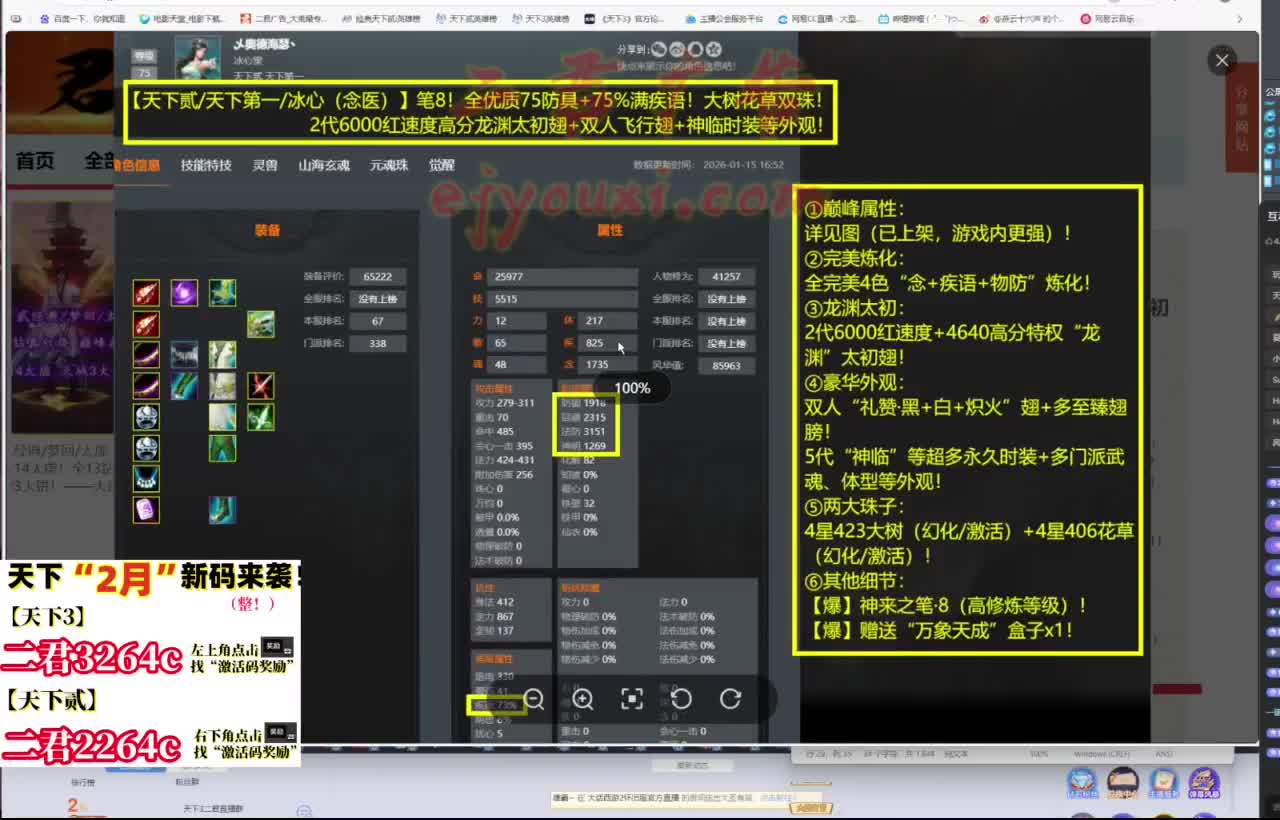Rotate the image counterclockwise
Image resolution: width=1280 pixels, height=820 pixels.
pyautogui.click(x=681, y=699)
